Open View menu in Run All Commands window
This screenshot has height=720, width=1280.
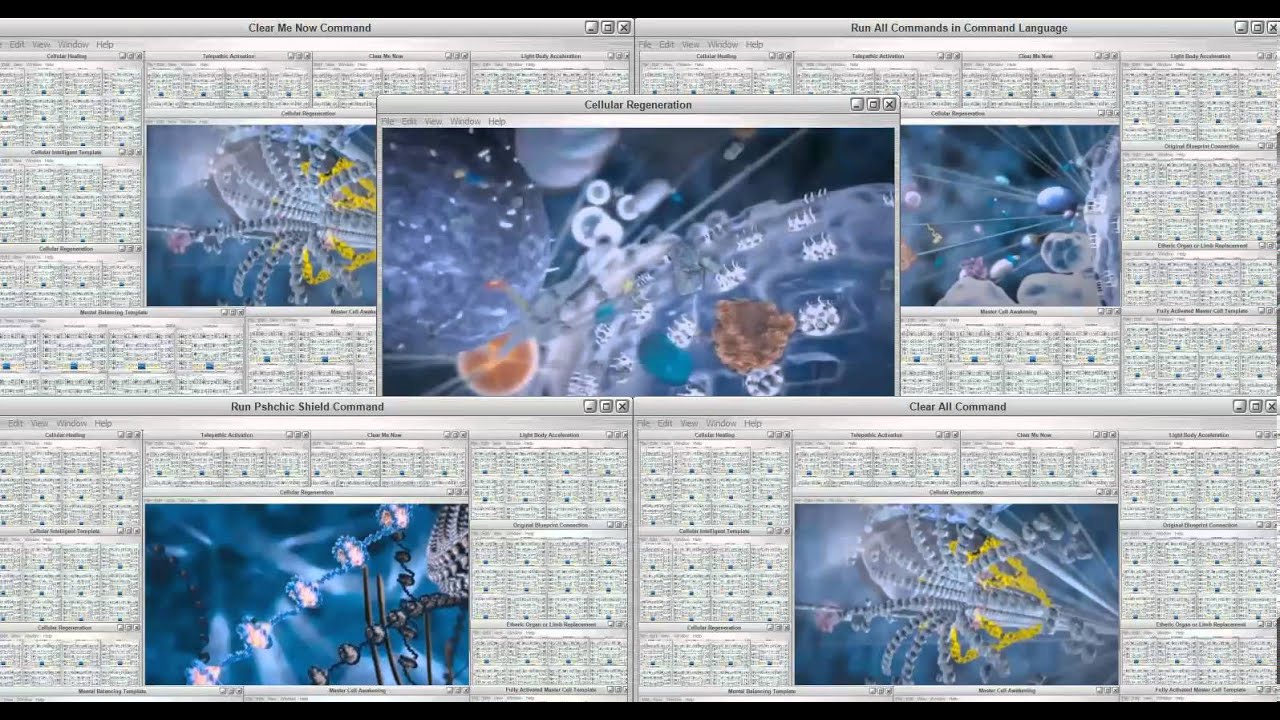[x=691, y=44]
